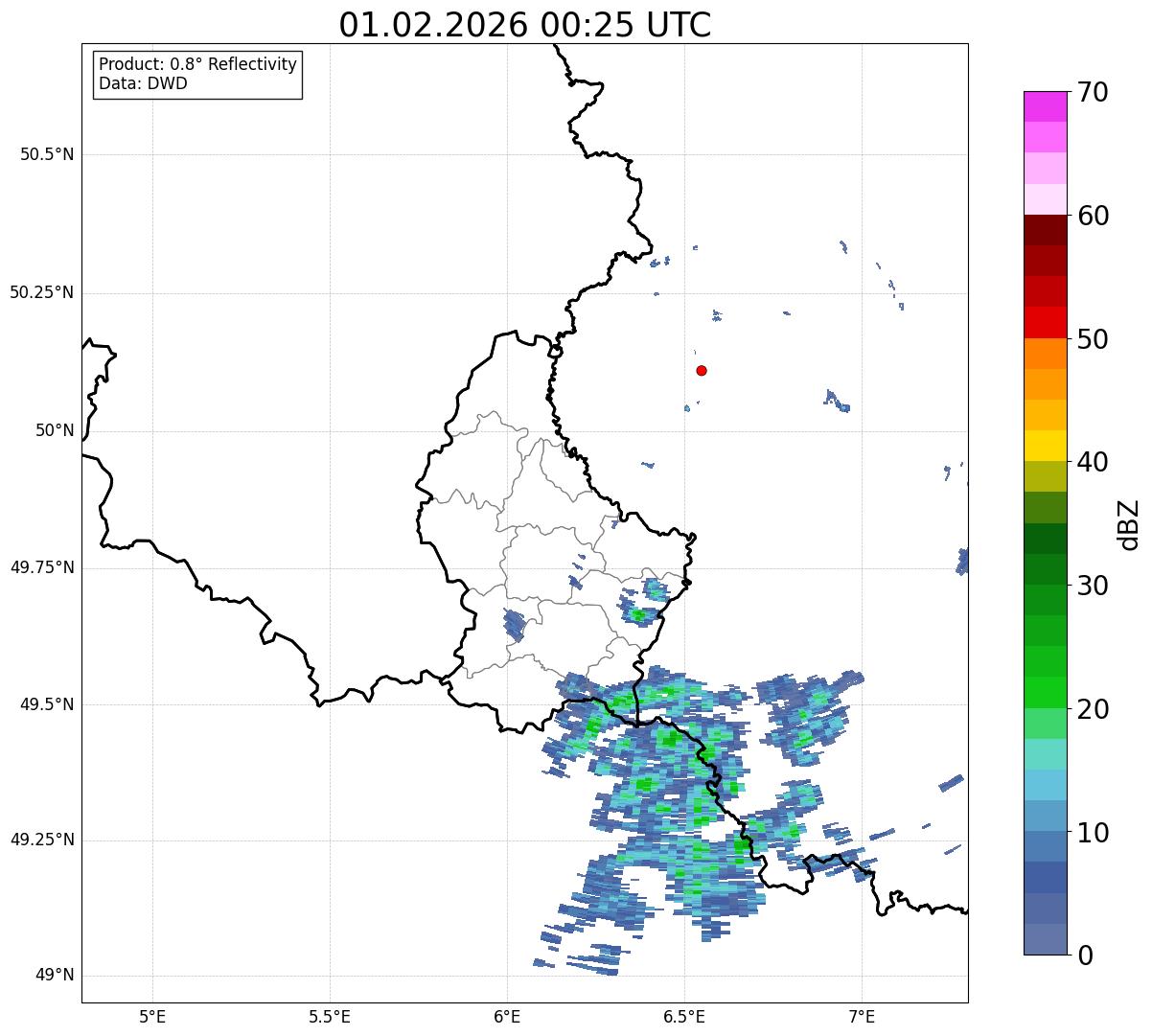The image size is (1152, 1036).
Task: Click the red radar site marker dot
Action: 702,370
